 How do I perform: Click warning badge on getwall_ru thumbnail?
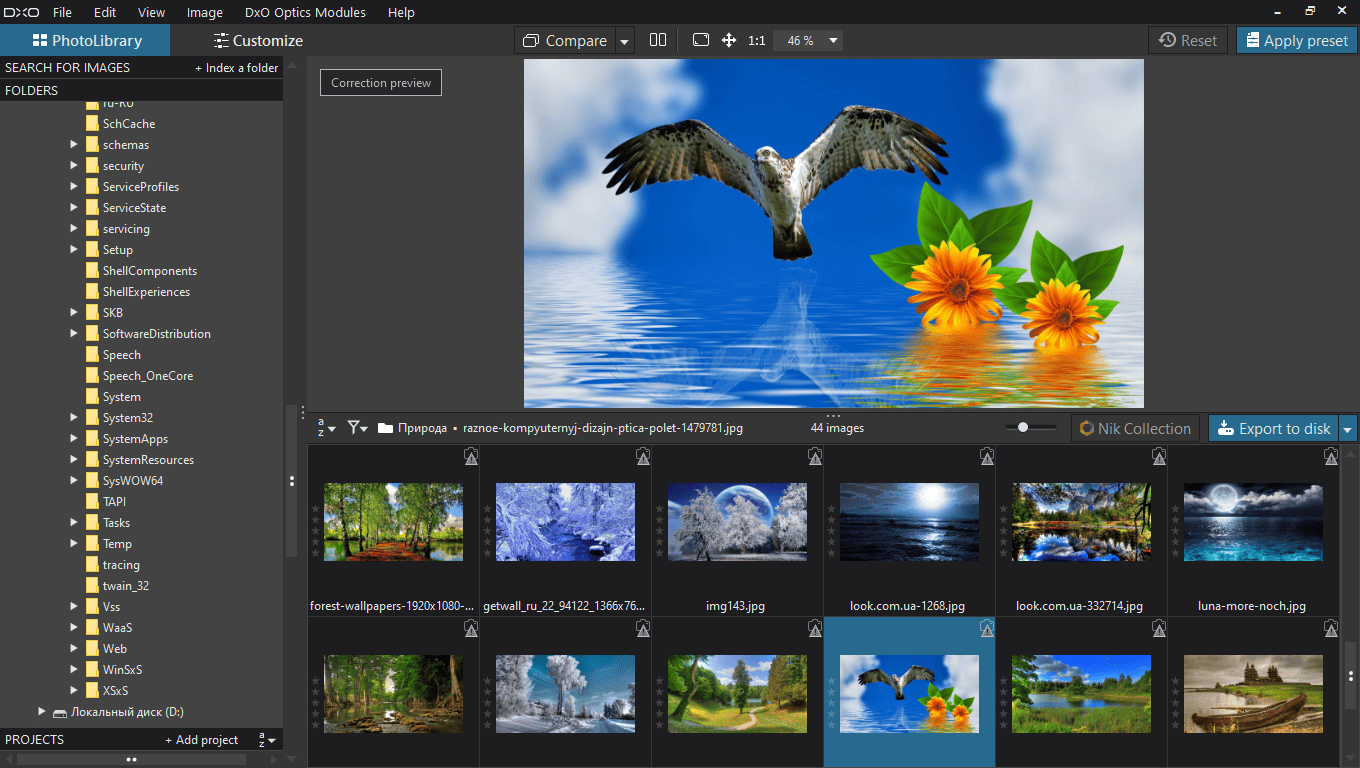[643, 456]
